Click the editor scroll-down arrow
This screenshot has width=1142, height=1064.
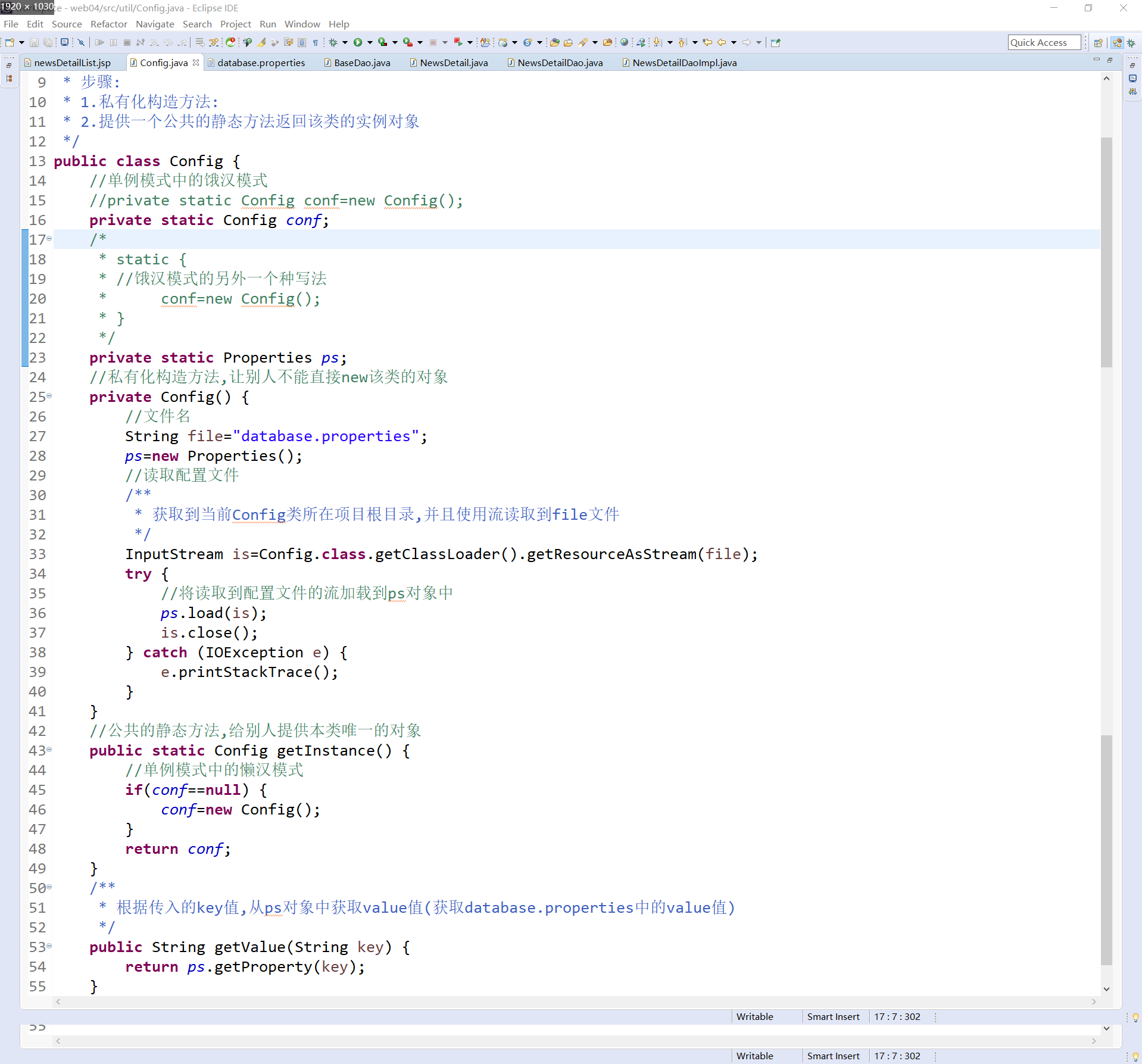point(1106,989)
